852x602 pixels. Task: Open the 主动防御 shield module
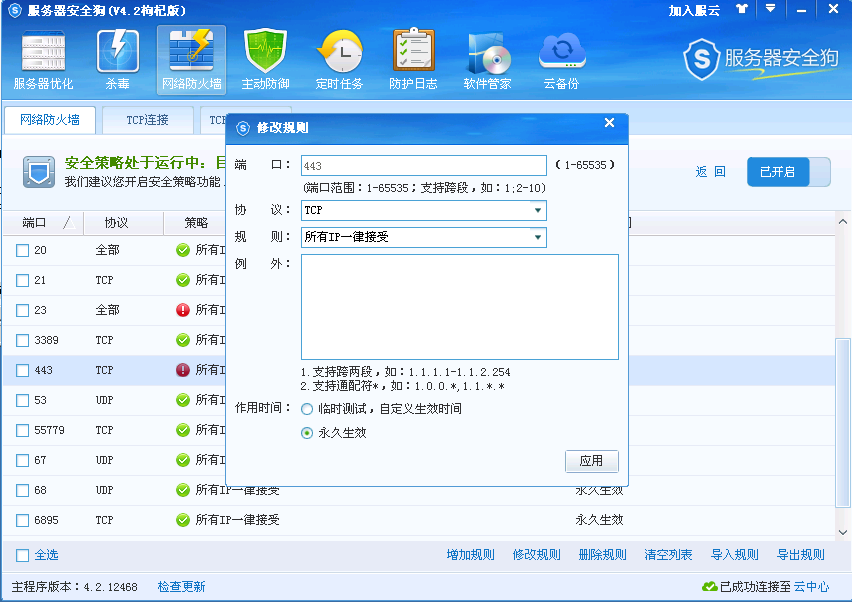pos(265,60)
